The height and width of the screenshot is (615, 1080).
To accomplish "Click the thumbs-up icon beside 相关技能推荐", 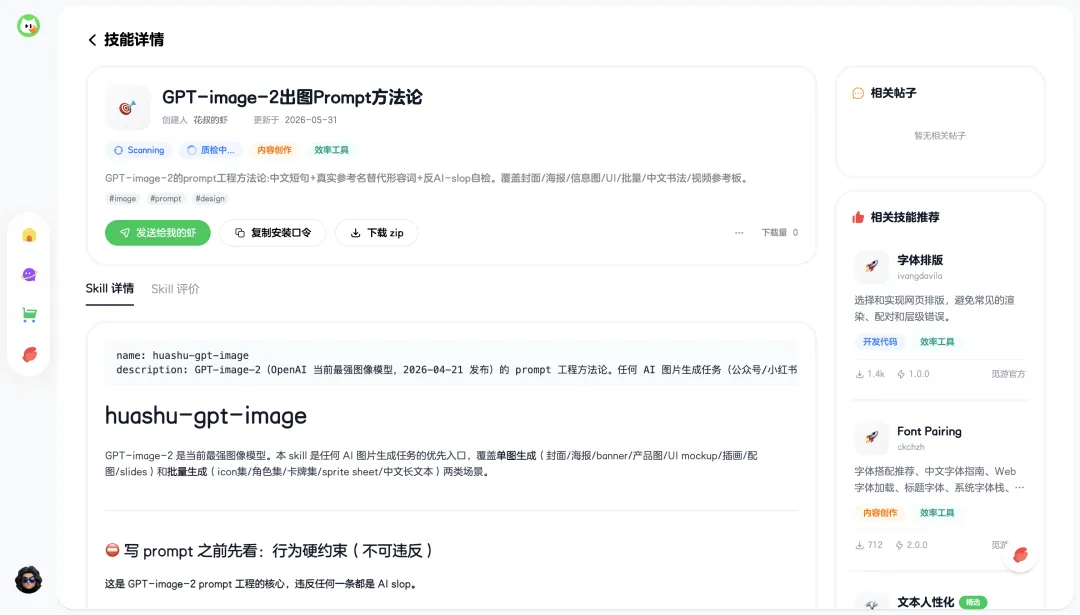I will [858, 217].
